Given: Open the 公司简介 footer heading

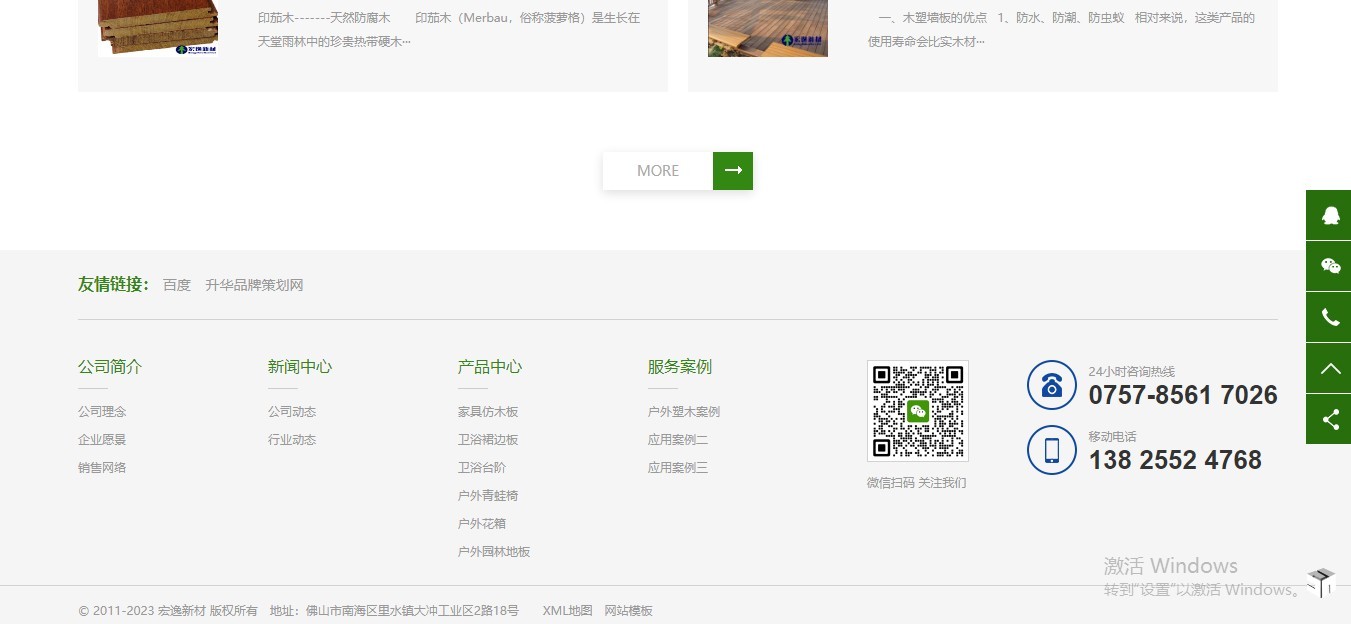Looking at the screenshot, I should pyautogui.click(x=110, y=367).
